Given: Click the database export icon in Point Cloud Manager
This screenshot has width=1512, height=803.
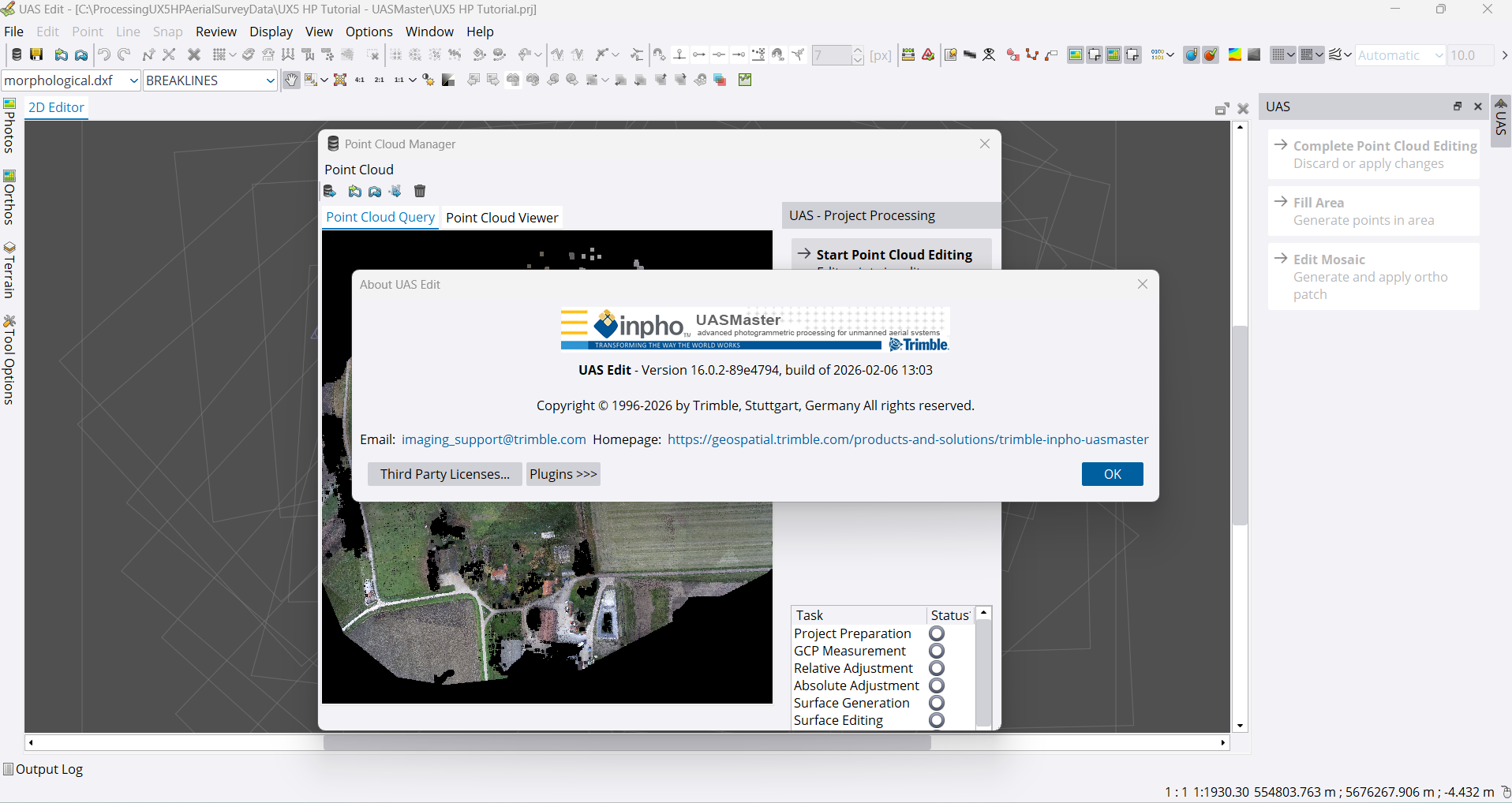Looking at the screenshot, I should pyautogui.click(x=330, y=191).
